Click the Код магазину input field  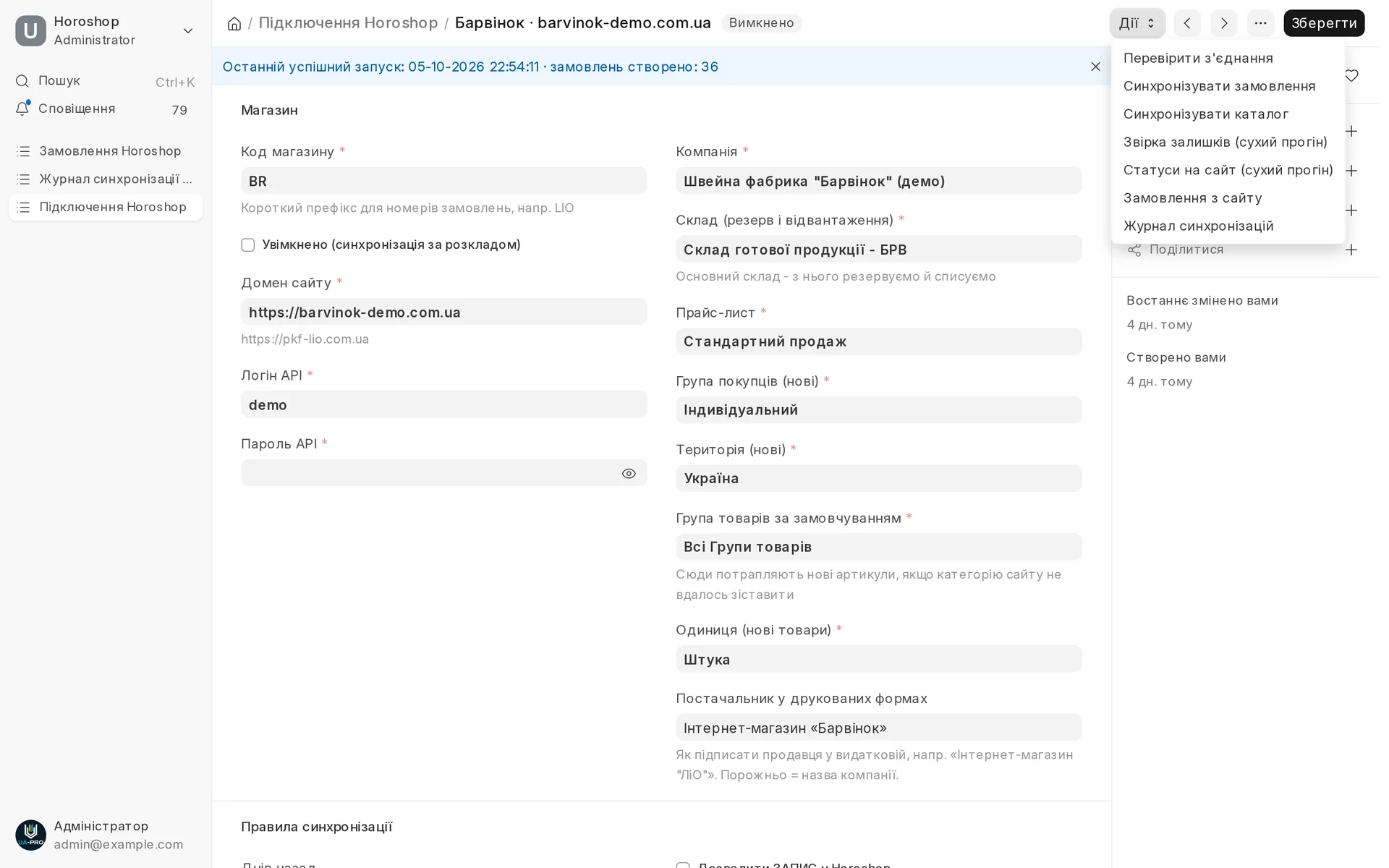443,181
